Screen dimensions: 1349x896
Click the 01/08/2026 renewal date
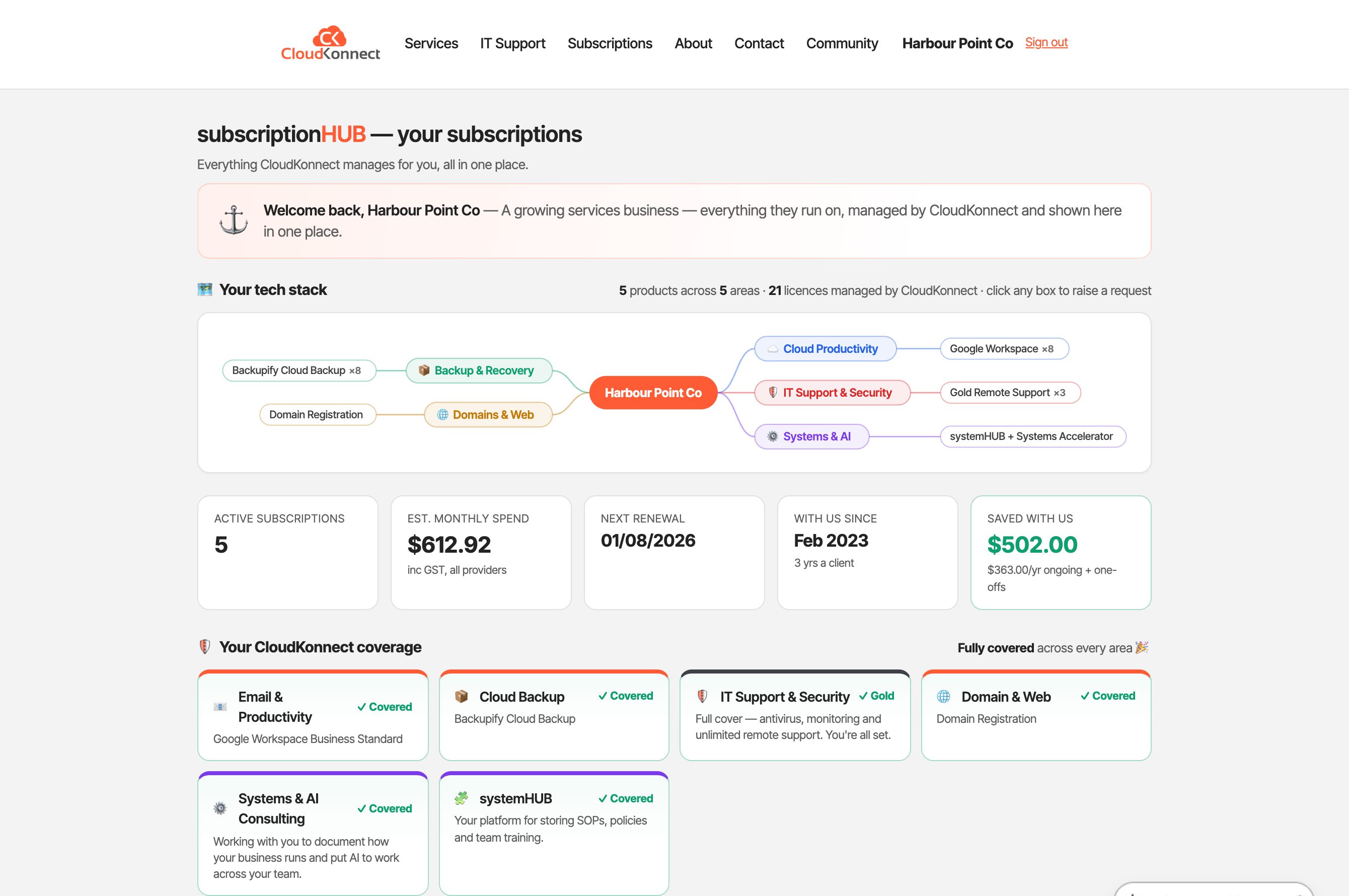pos(648,541)
